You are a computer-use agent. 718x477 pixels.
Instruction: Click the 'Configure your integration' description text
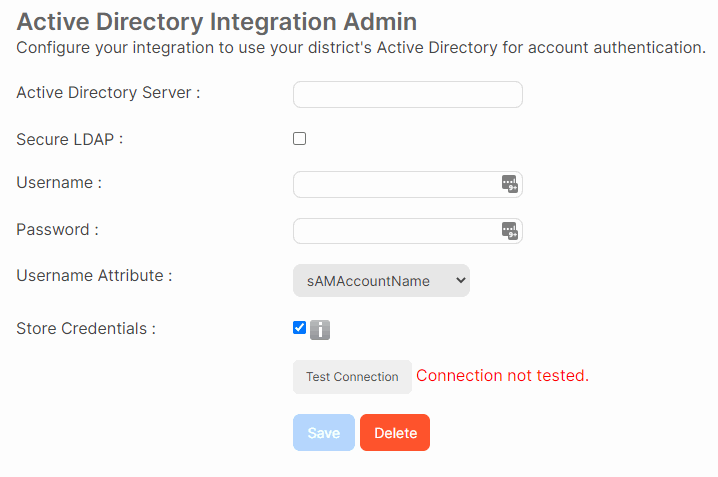(x=361, y=48)
